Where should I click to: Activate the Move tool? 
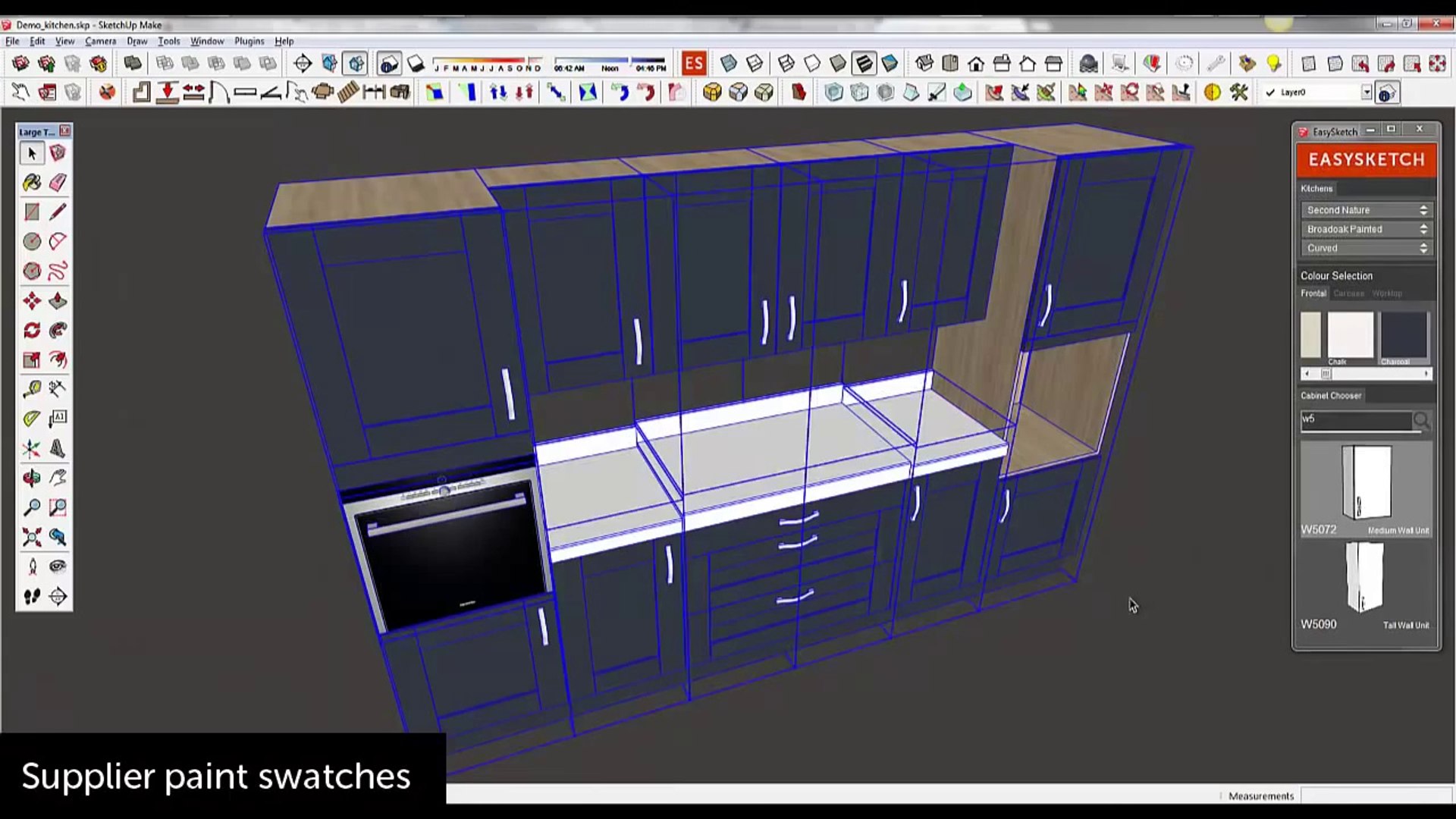click(32, 301)
